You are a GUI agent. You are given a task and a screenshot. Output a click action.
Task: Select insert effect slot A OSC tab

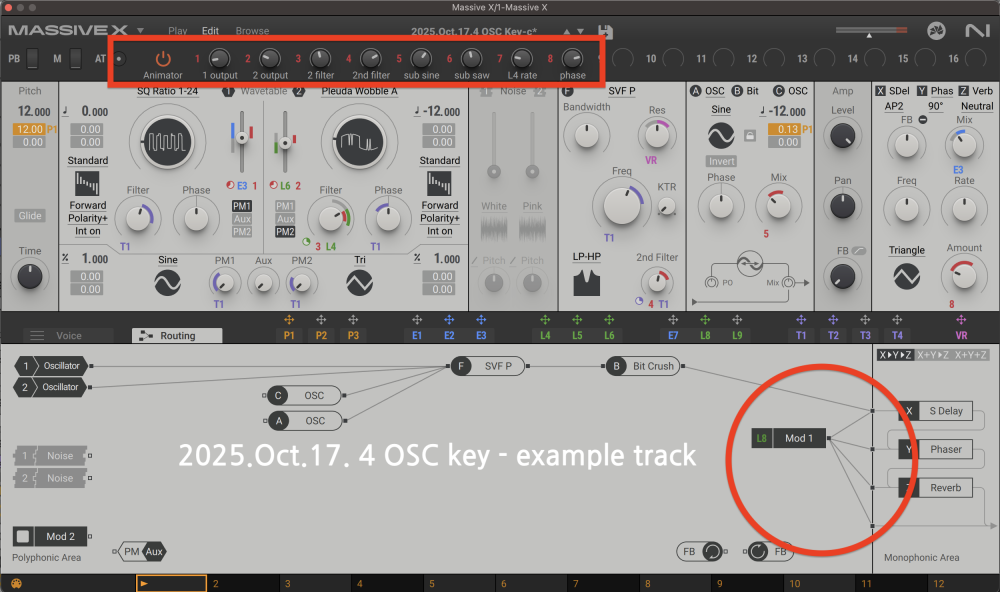pyautogui.click(x=708, y=91)
